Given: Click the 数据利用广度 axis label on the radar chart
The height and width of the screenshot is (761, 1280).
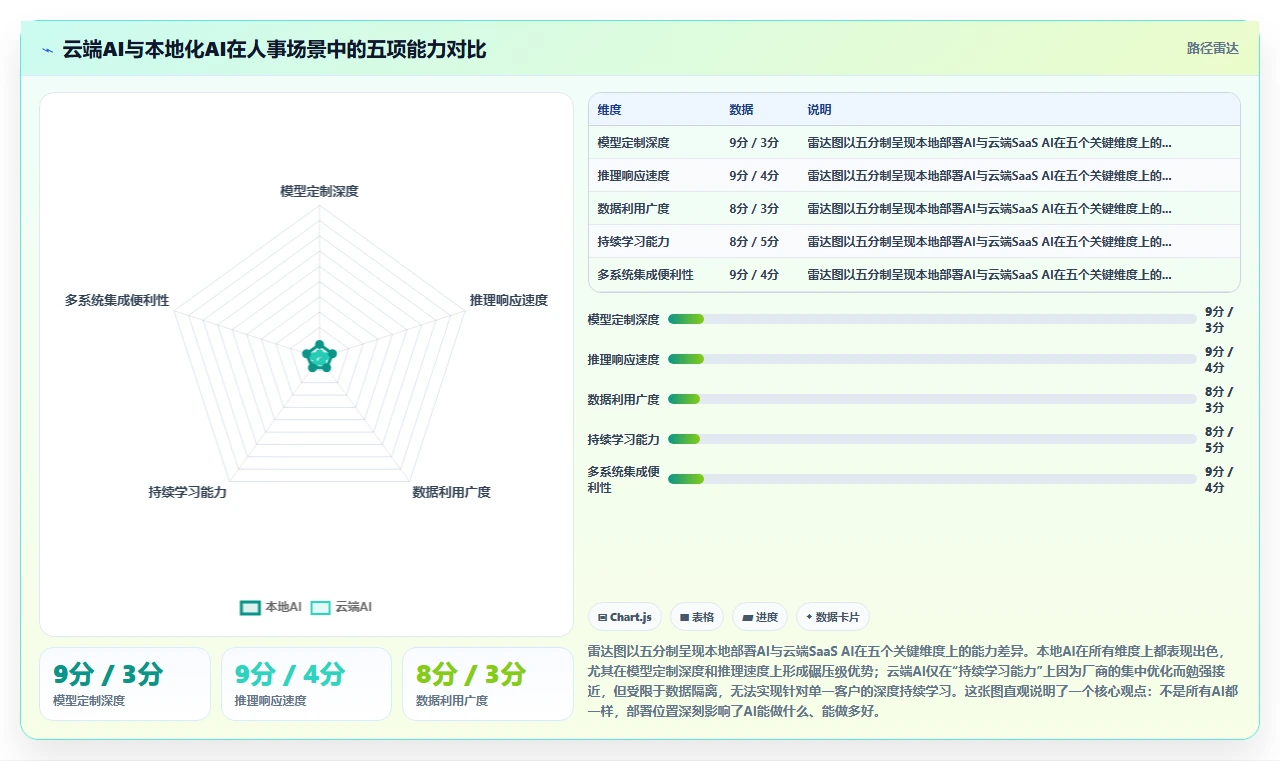Looking at the screenshot, I should coord(452,492).
